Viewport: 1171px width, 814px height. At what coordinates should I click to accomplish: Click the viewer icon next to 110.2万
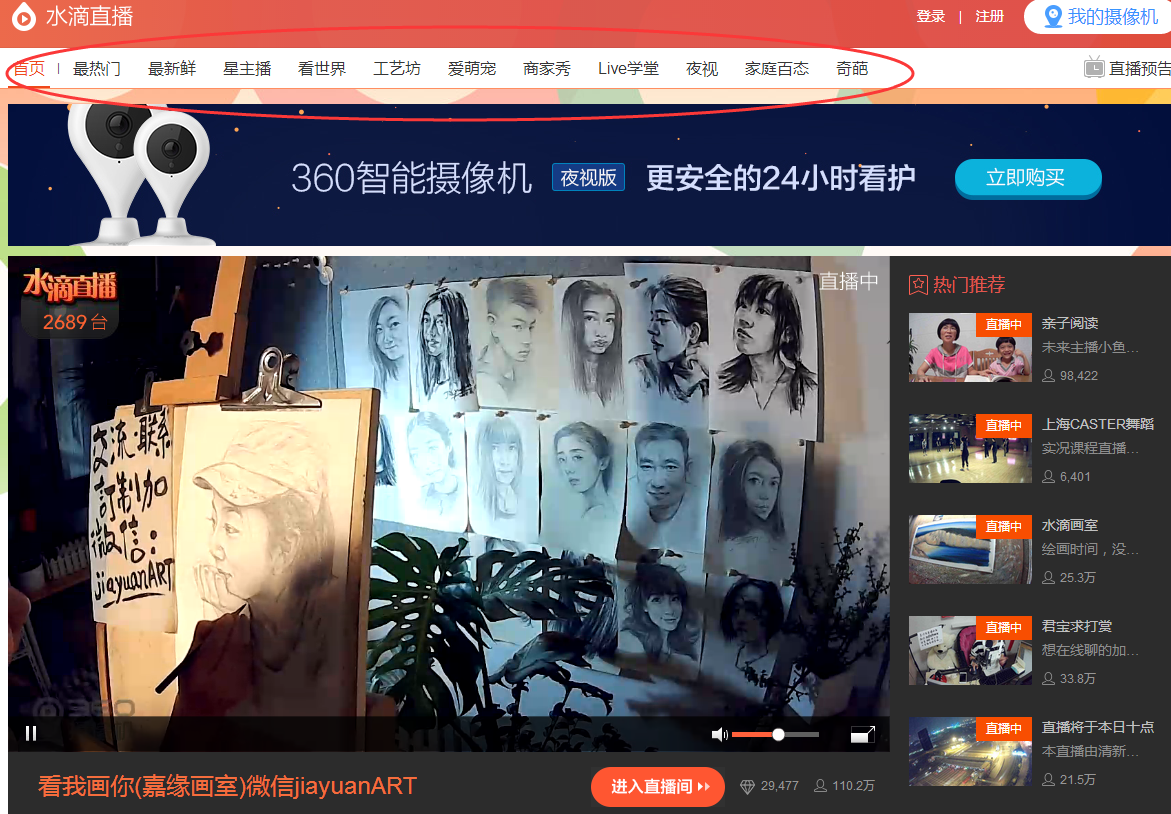click(x=820, y=786)
